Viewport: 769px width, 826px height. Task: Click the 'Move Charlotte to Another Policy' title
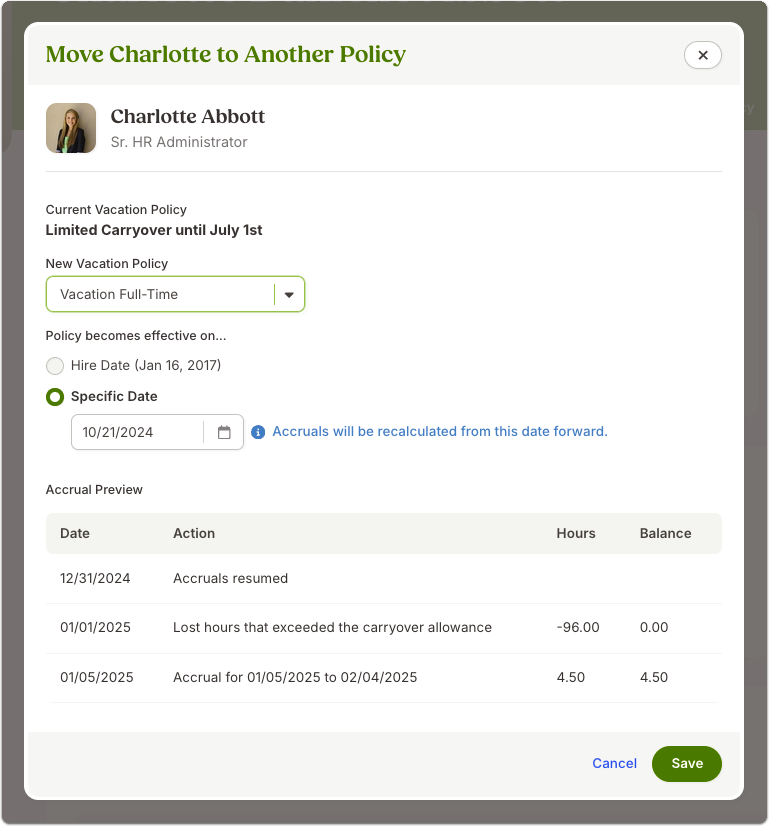[226, 54]
